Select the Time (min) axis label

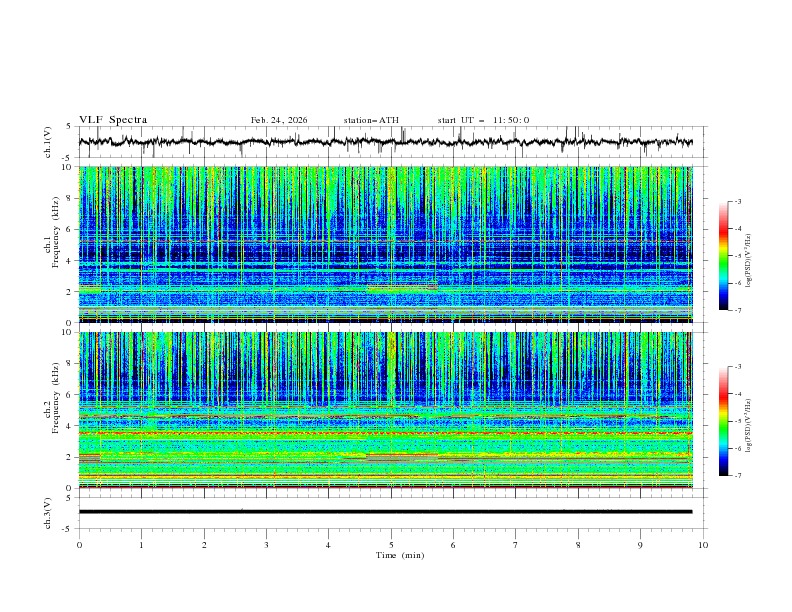click(400, 554)
